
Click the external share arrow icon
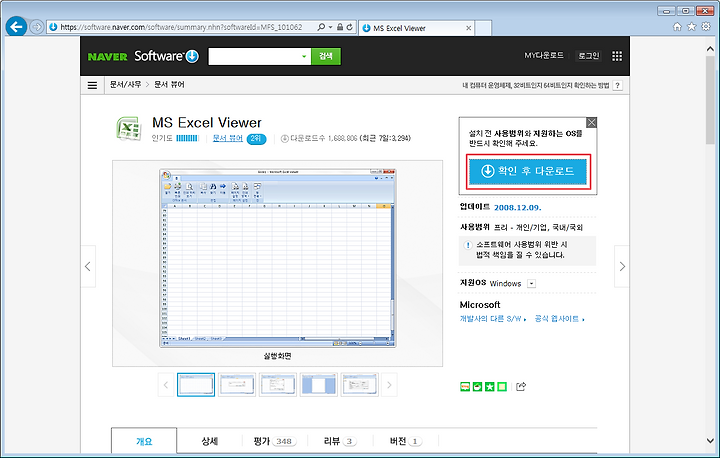(521, 386)
